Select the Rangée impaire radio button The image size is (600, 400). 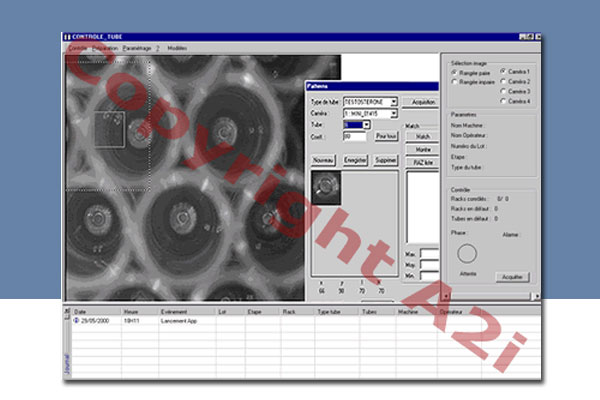(454, 82)
